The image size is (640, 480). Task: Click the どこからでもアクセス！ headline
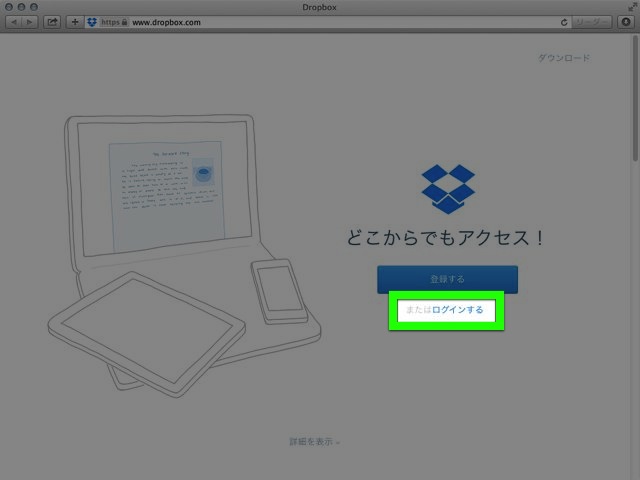tap(445, 238)
